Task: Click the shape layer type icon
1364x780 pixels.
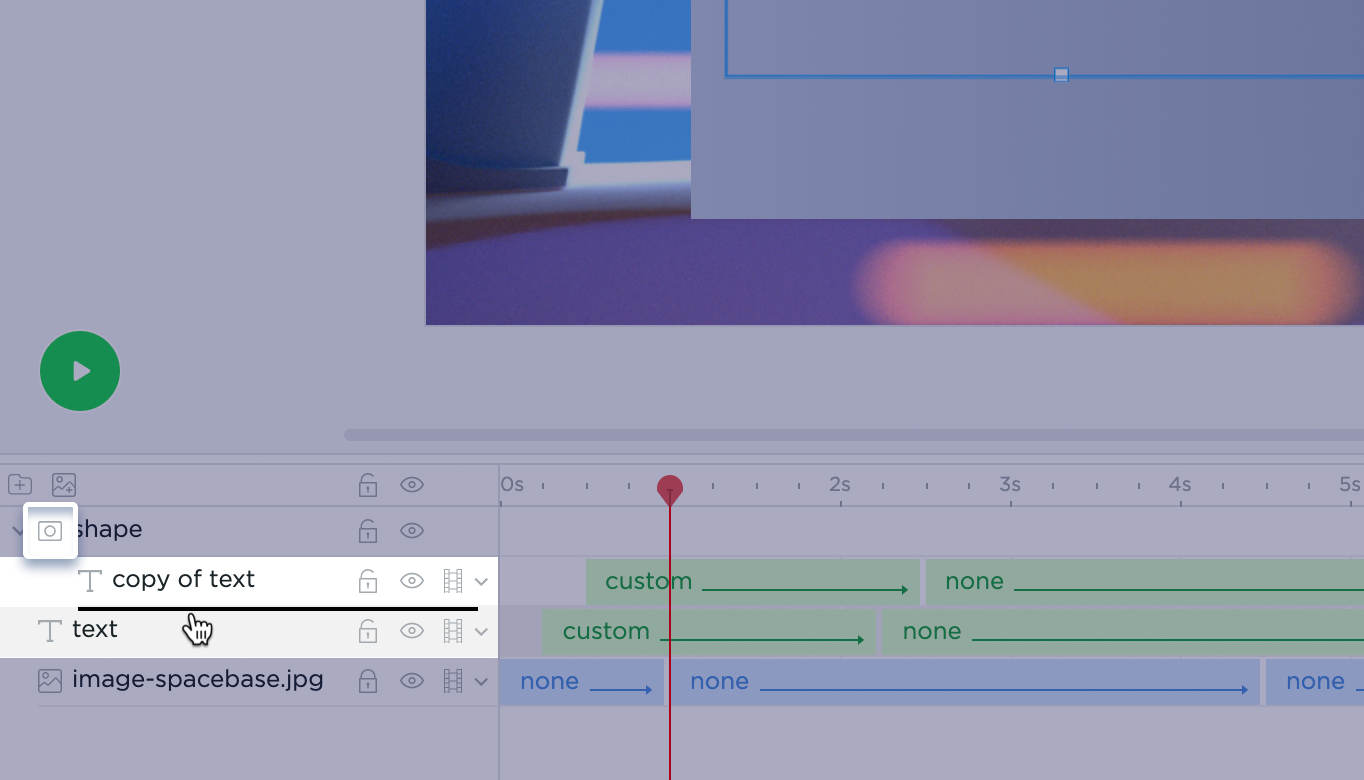Action: click(50, 531)
